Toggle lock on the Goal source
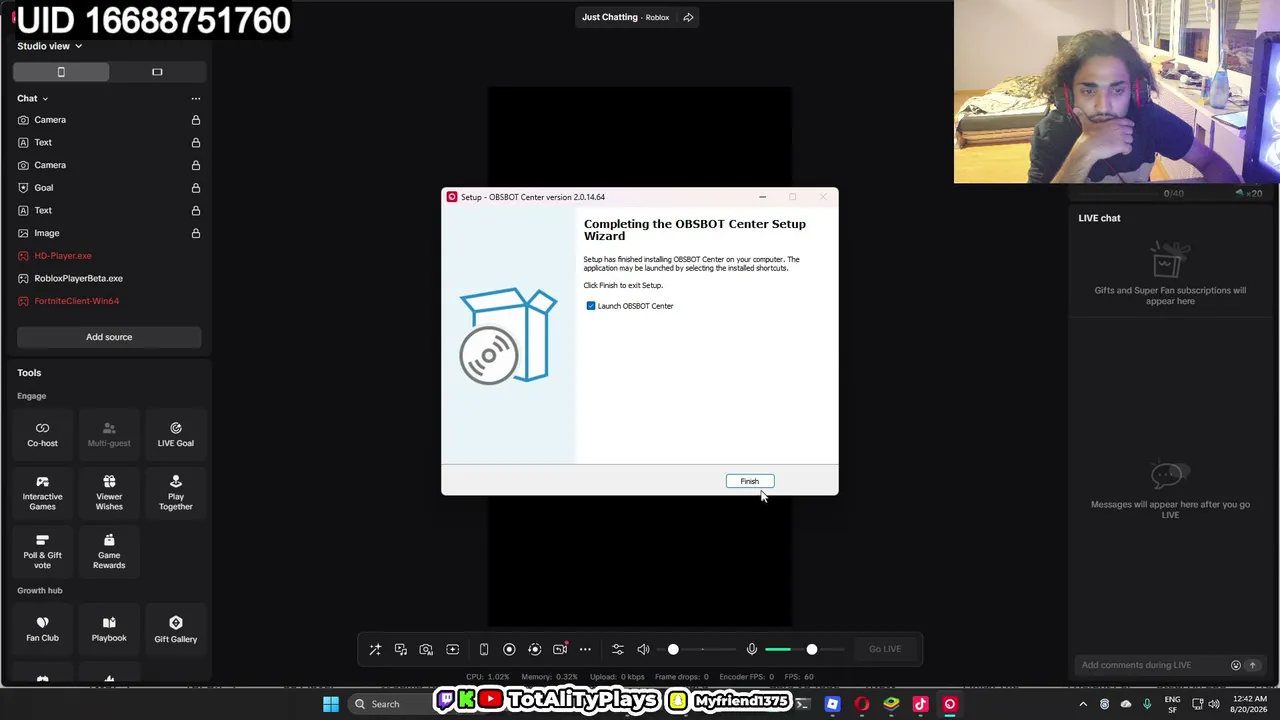The width and height of the screenshot is (1280, 720). [x=196, y=188]
